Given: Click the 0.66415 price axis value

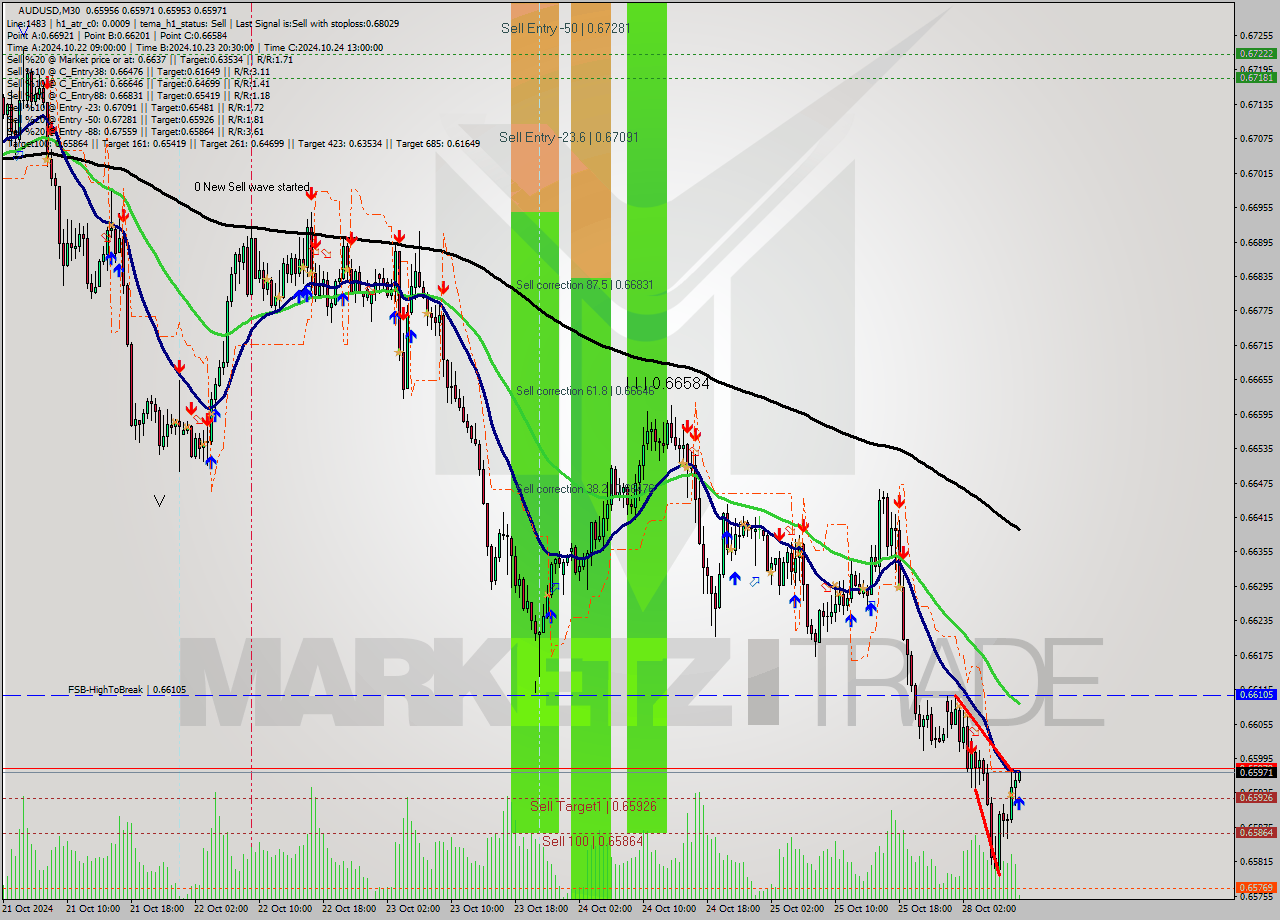Looking at the screenshot, I should tap(1255, 517).
